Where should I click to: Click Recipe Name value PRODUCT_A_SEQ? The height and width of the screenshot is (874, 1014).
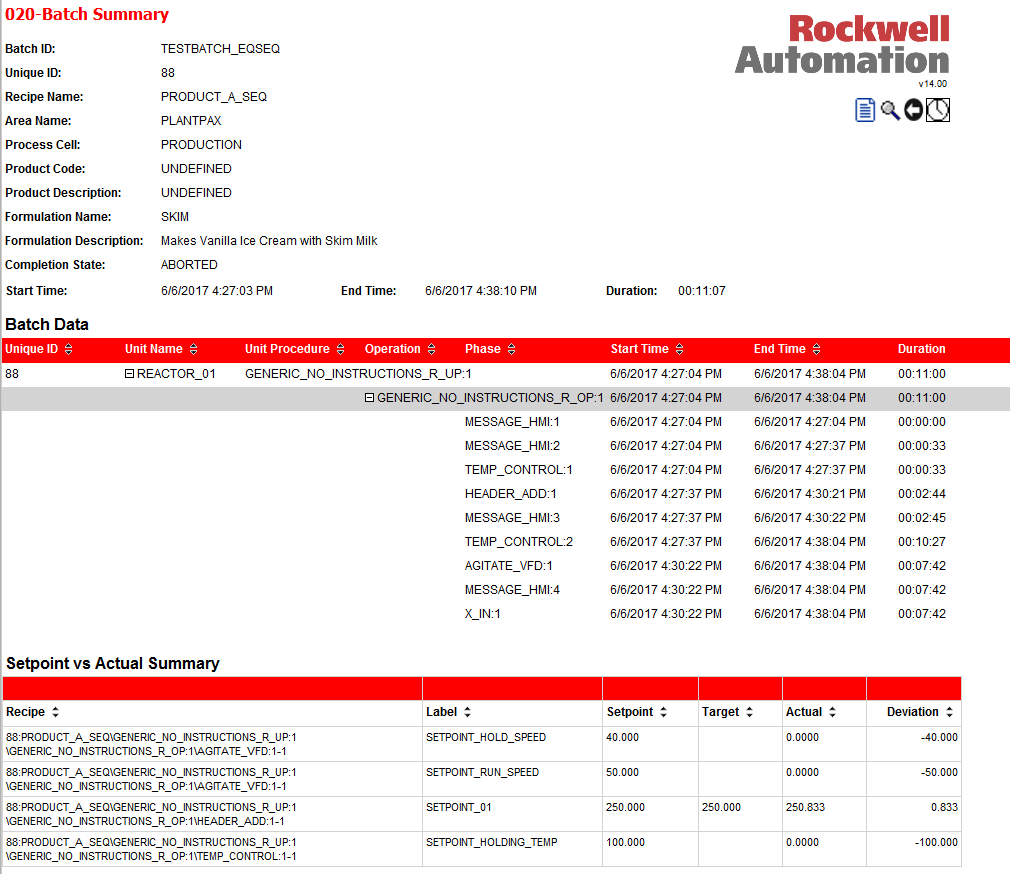click(x=213, y=96)
